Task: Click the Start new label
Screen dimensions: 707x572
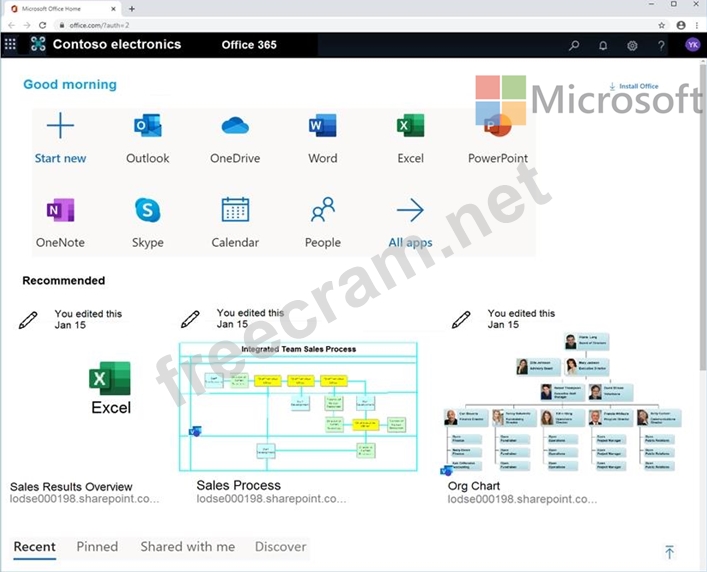Action: pos(60,158)
